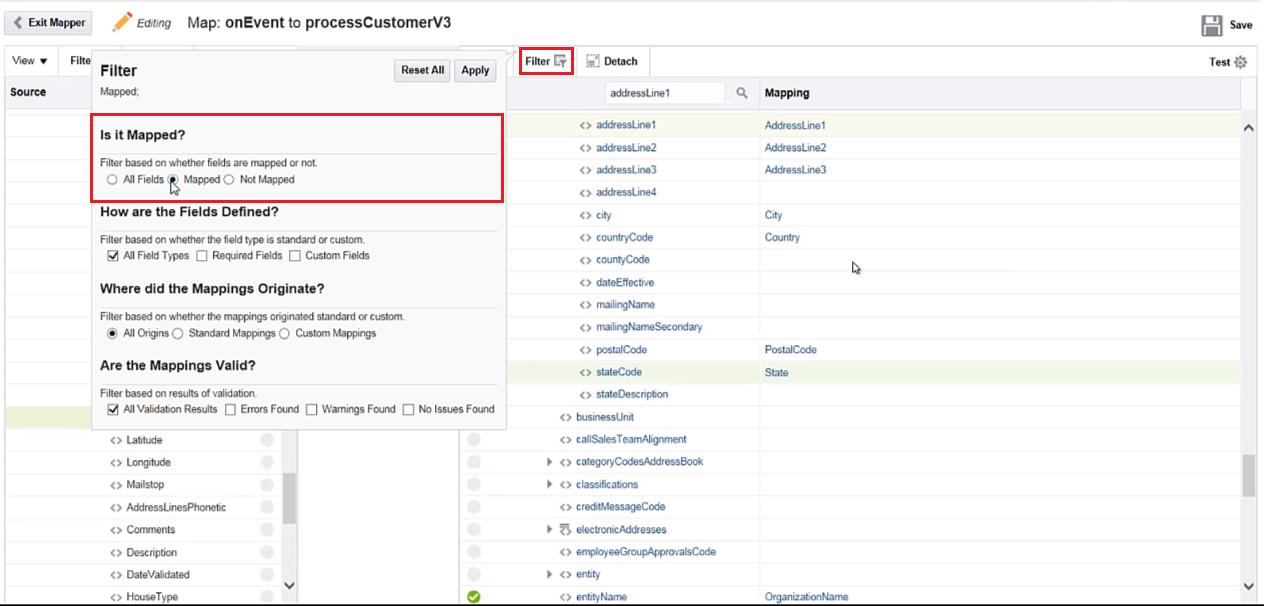This screenshot has height=606, width=1264.
Task: Open the View dropdown menu
Action: [30, 61]
